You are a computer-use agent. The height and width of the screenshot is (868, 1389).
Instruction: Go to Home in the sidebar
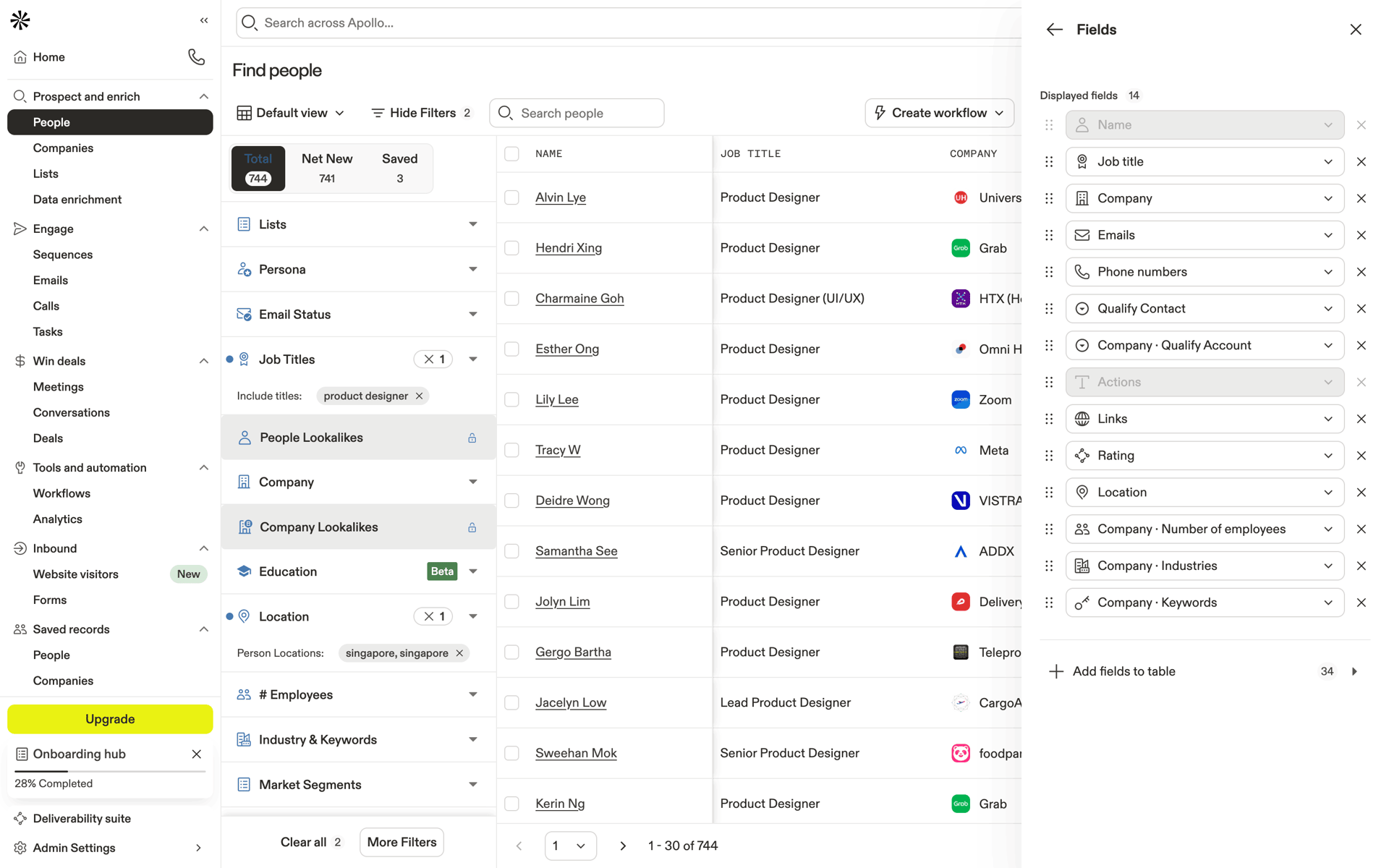pos(48,57)
